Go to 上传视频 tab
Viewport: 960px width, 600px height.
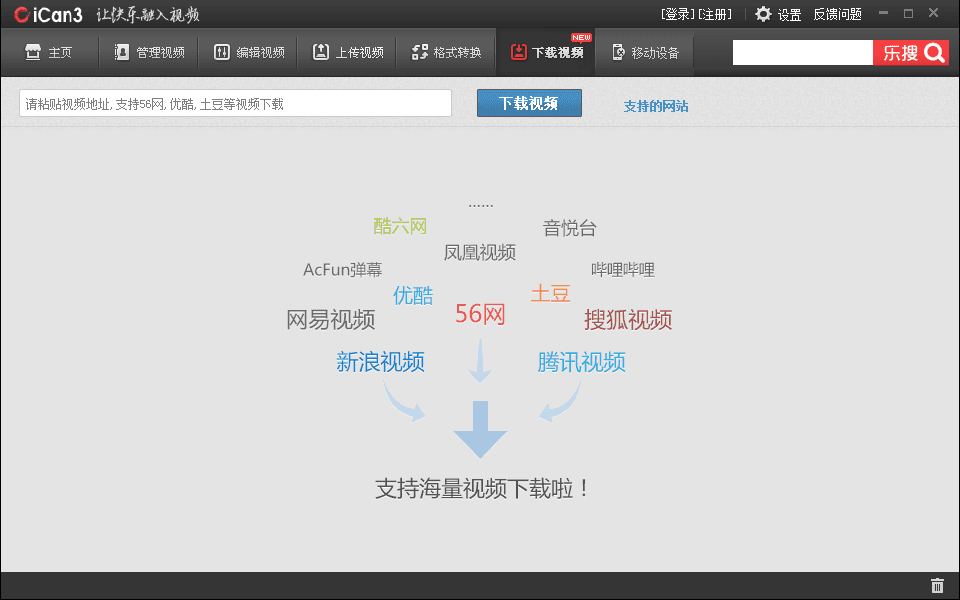click(x=348, y=53)
